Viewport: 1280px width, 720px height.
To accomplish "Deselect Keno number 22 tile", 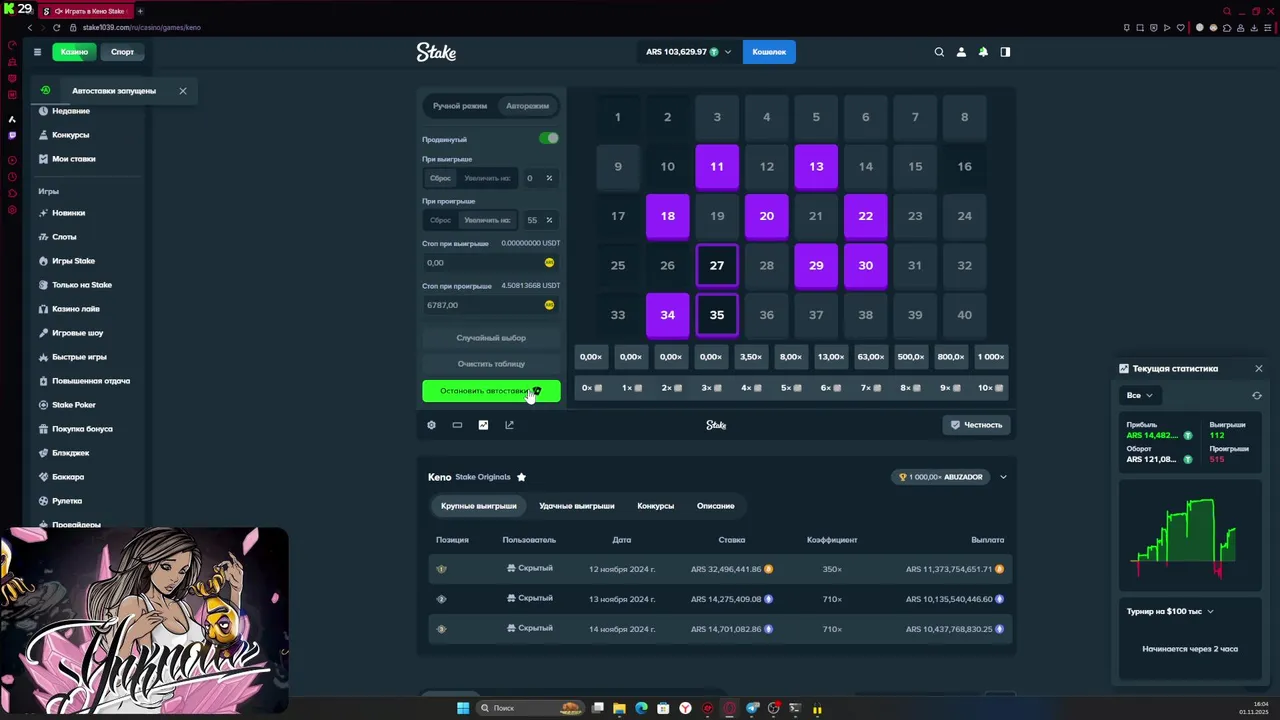I will point(865,216).
